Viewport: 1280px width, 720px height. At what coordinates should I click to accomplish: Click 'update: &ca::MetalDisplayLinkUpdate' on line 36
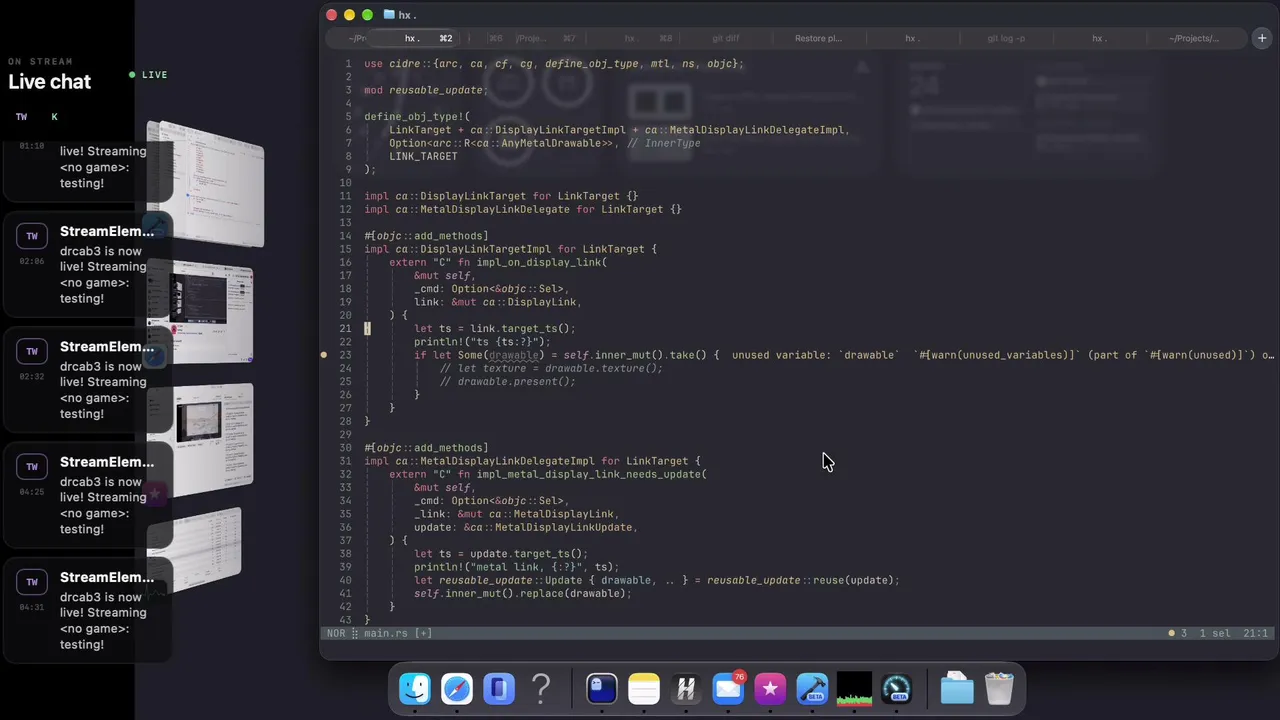pos(523,527)
